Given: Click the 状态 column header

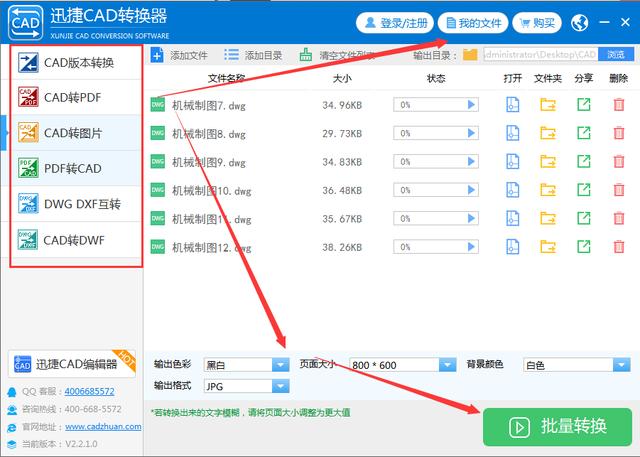Looking at the screenshot, I should (436, 78).
